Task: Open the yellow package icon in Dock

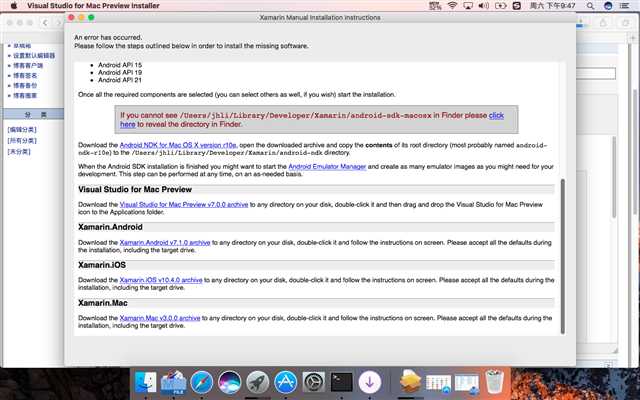Action: [410, 382]
